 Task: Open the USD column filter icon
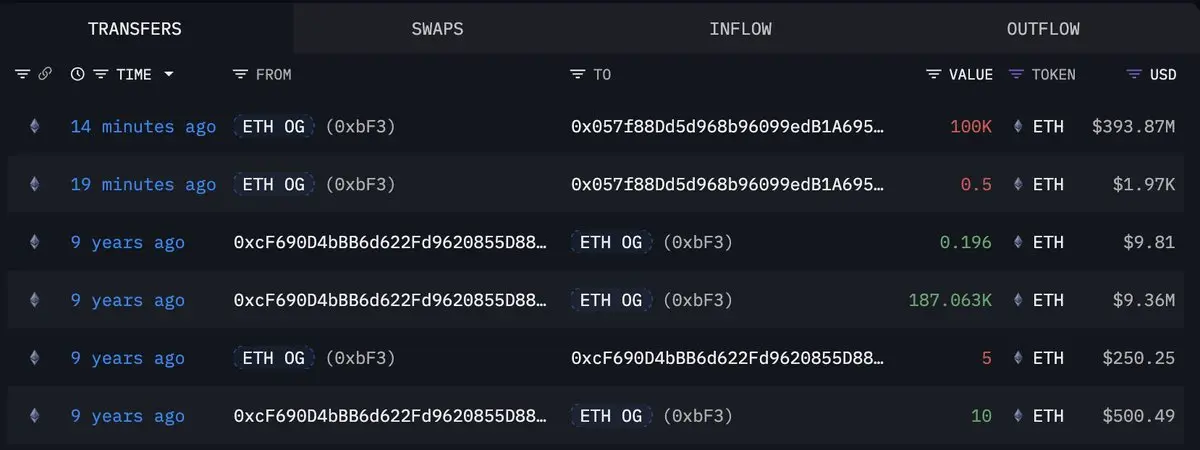pyautogui.click(x=1134, y=75)
